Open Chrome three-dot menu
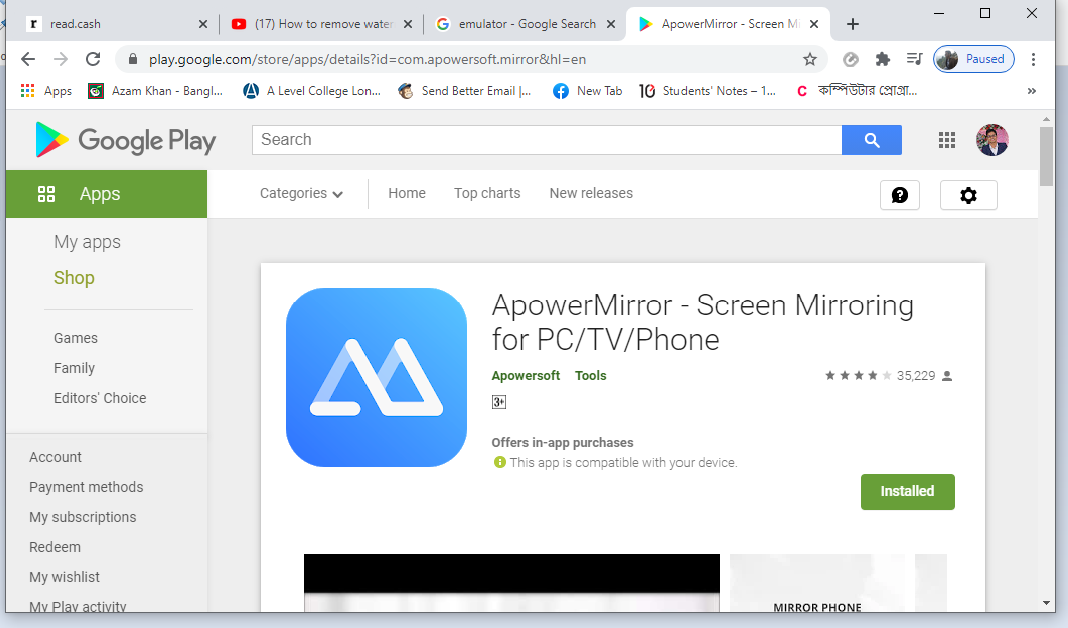 pyautogui.click(x=1033, y=59)
